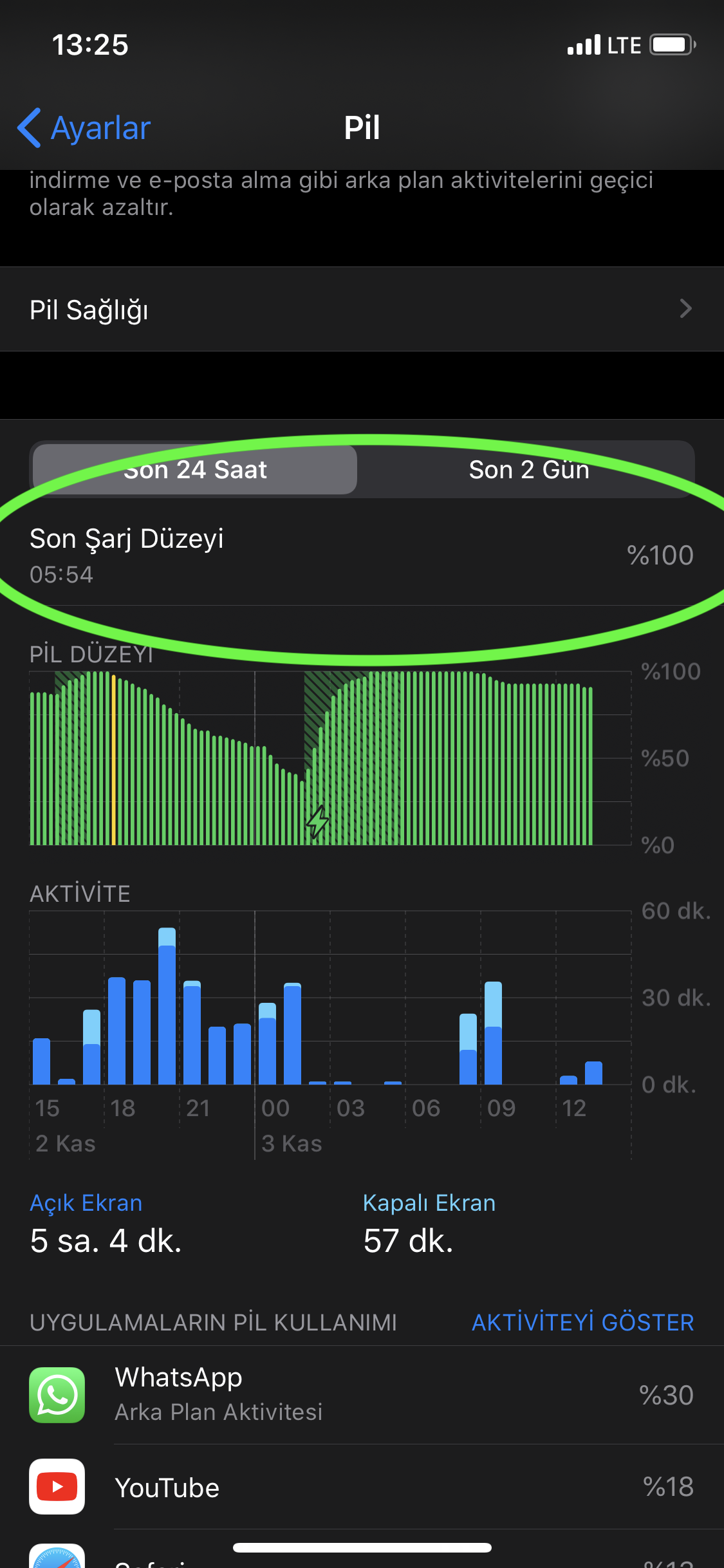
Task: Tap AKTİVİTEYİ GÖSTER link
Action: pyautogui.click(x=583, y=1323)
